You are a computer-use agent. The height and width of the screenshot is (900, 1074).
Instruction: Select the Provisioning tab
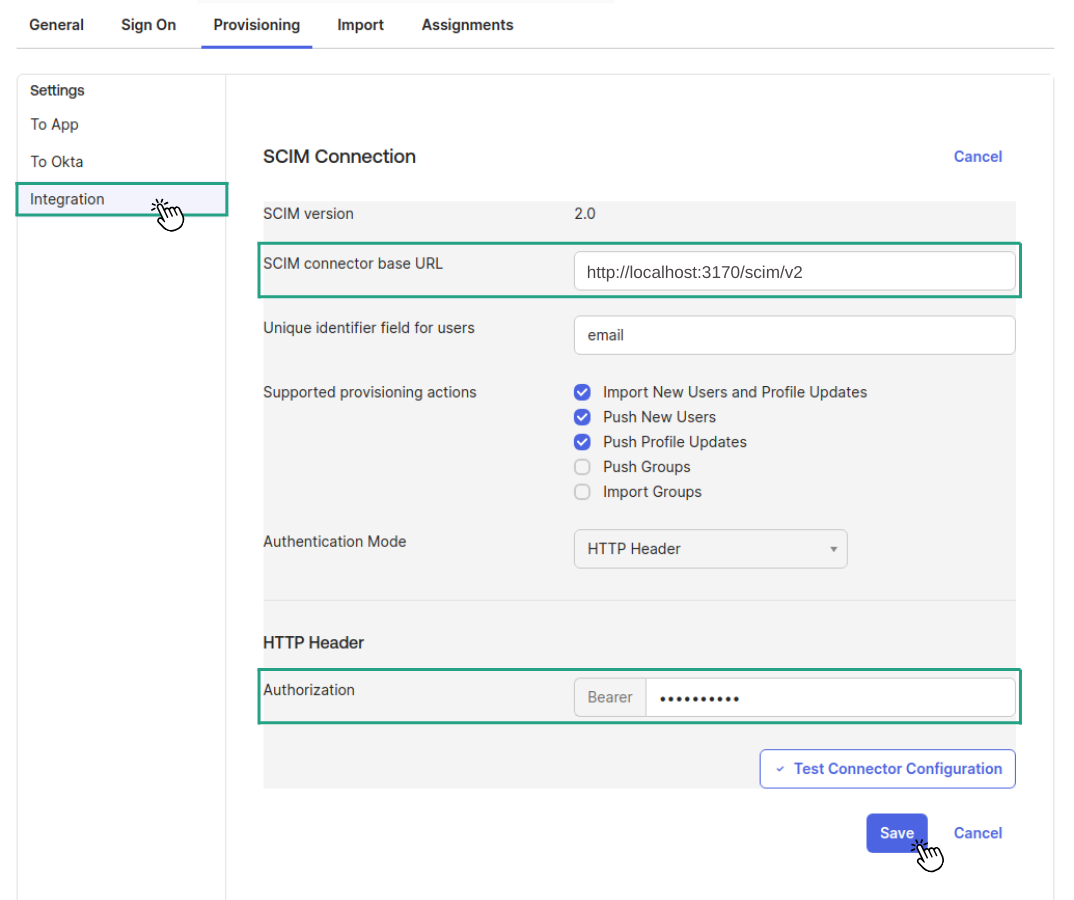(x=257, y=25)
